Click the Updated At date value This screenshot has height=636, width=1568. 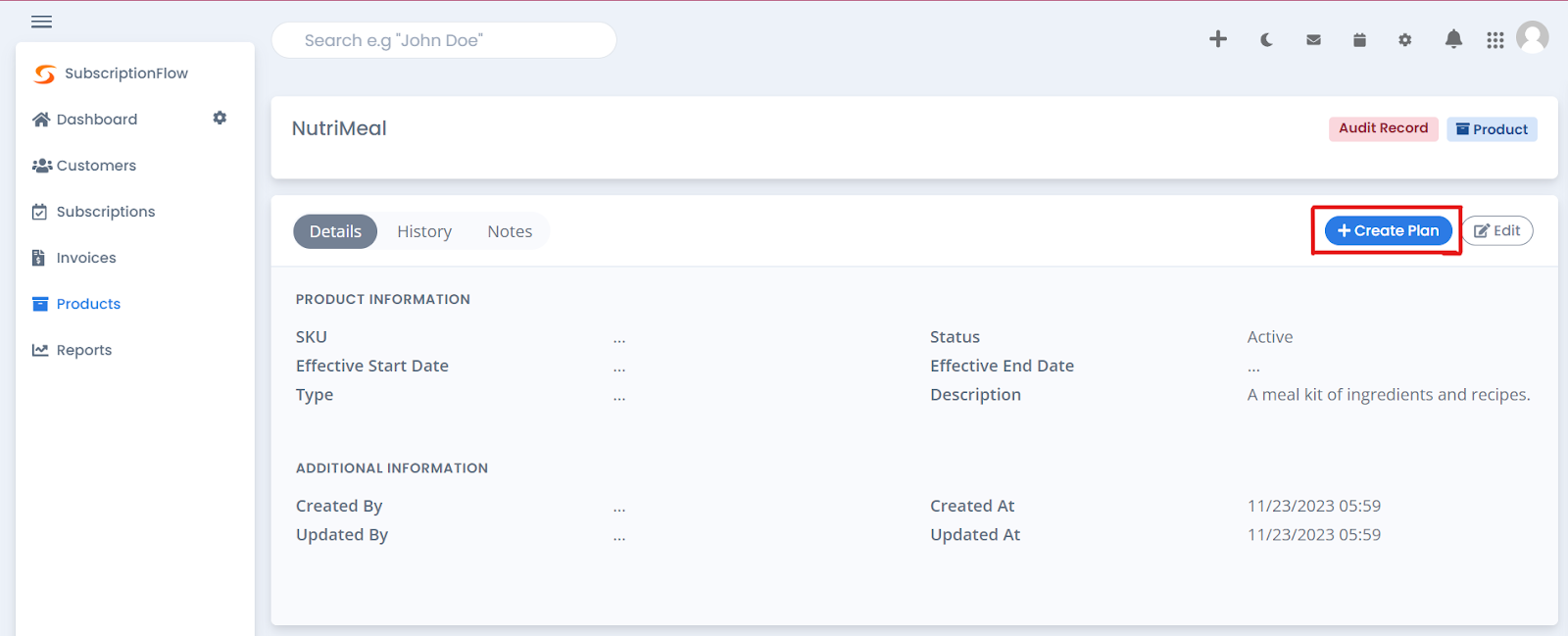(x=1314, y=535)
